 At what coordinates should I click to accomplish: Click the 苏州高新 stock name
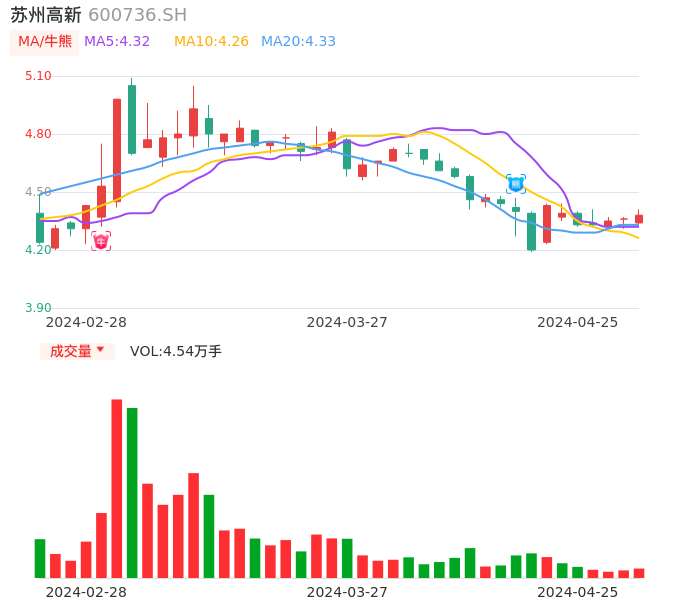pos(46,15)
